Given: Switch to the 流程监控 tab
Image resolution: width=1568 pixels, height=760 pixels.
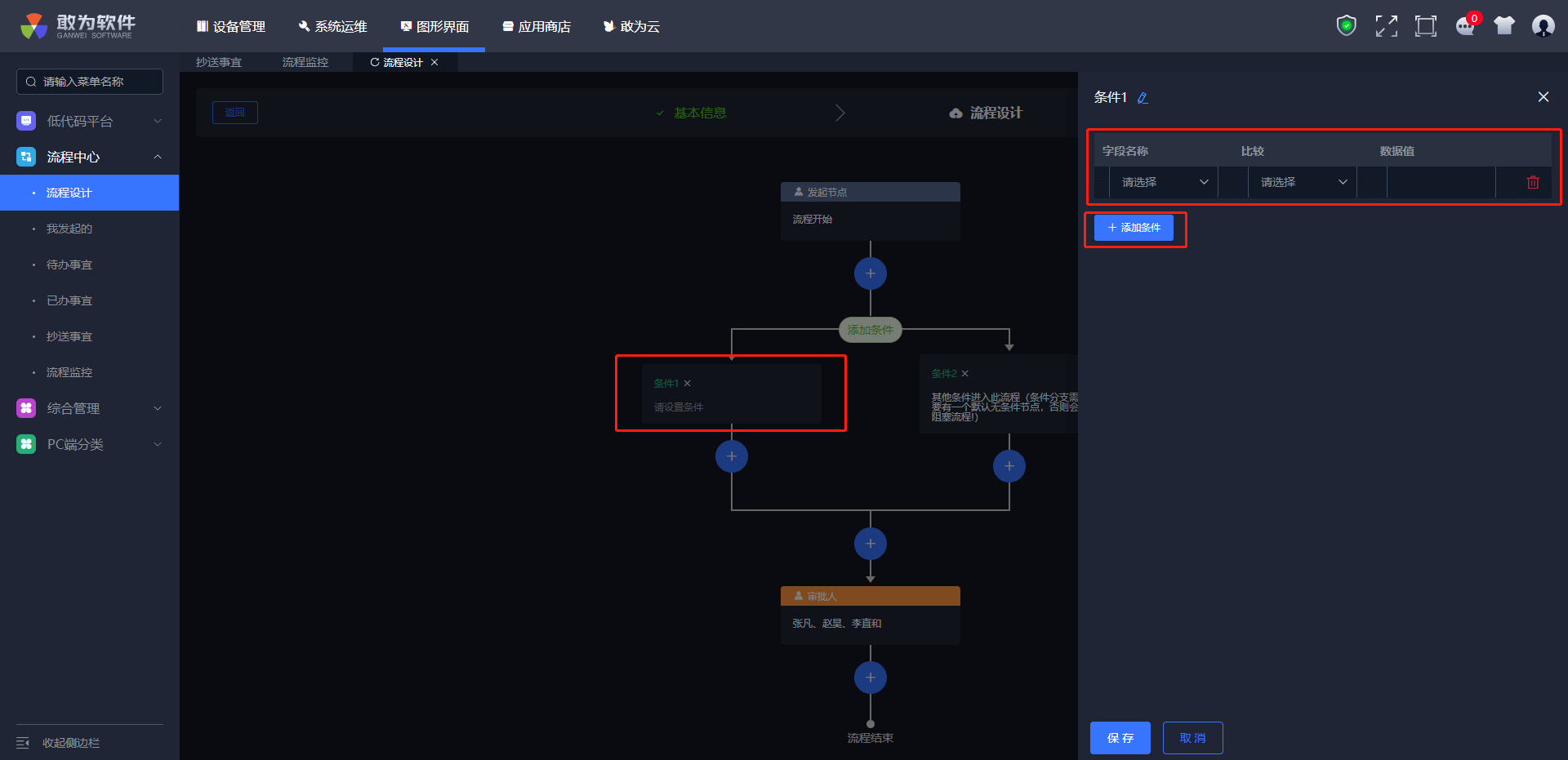Looking at the screenshot, I should pyautogui.click(x=305, y=62).
